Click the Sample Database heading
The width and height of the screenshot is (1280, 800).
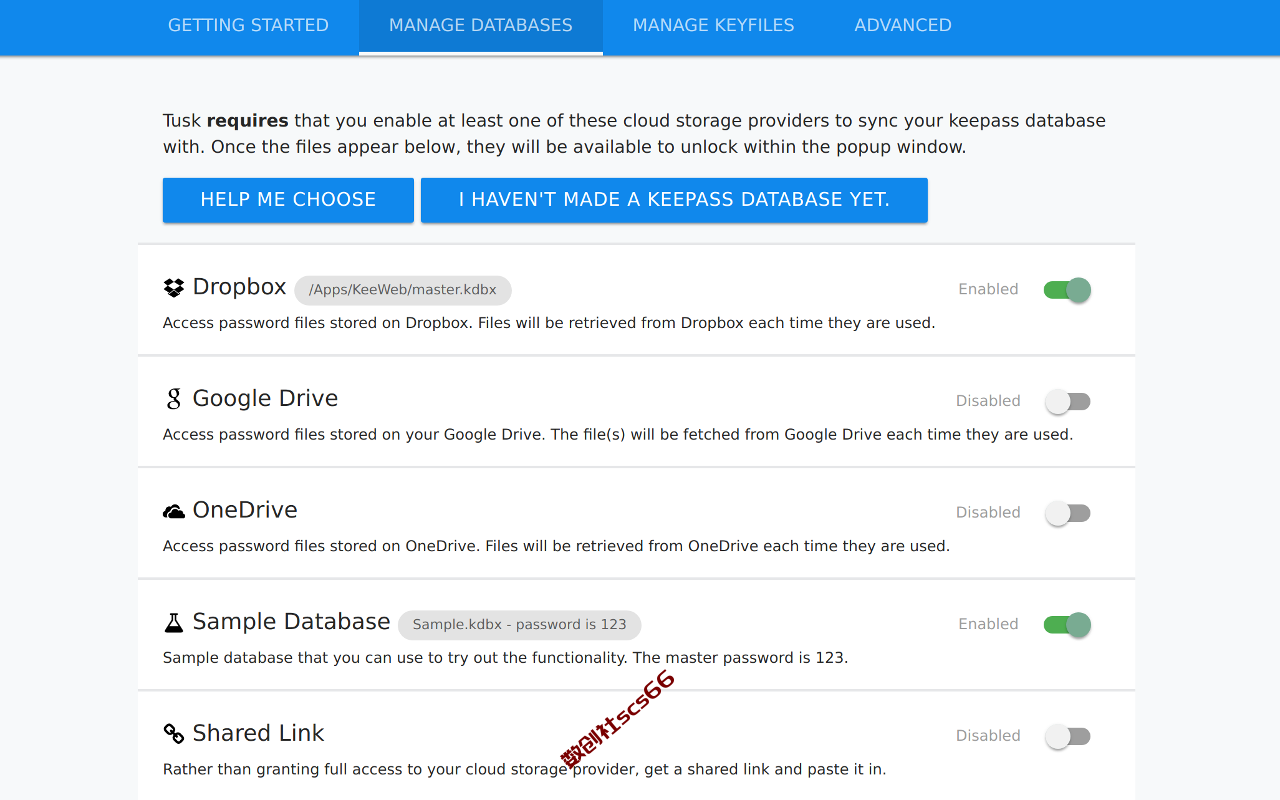click(291, 622)
